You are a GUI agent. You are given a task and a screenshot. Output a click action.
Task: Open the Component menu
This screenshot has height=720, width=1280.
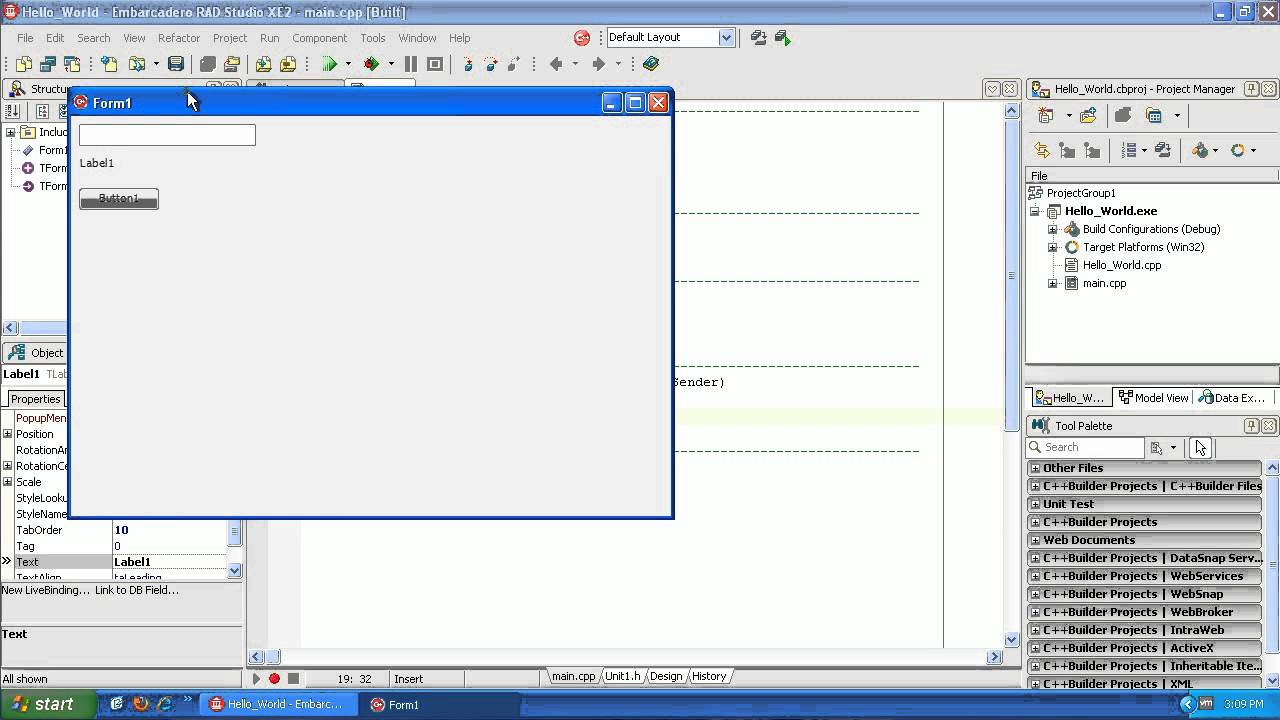tap(319, 38)
